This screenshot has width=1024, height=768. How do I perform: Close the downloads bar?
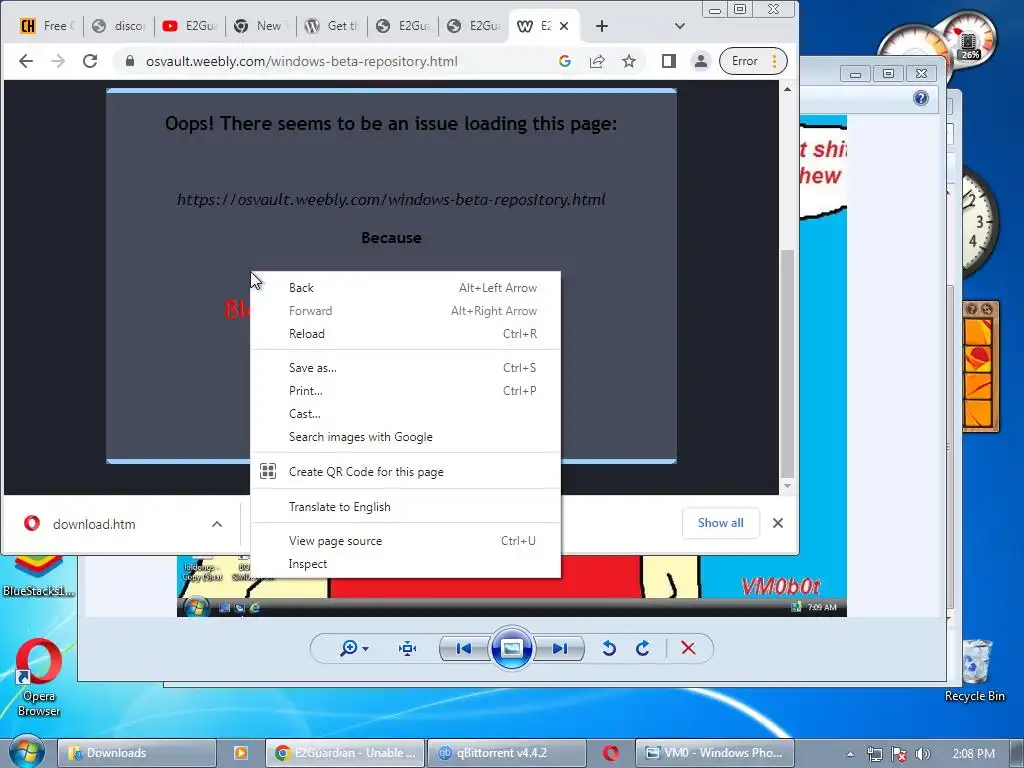pos(778,523)
